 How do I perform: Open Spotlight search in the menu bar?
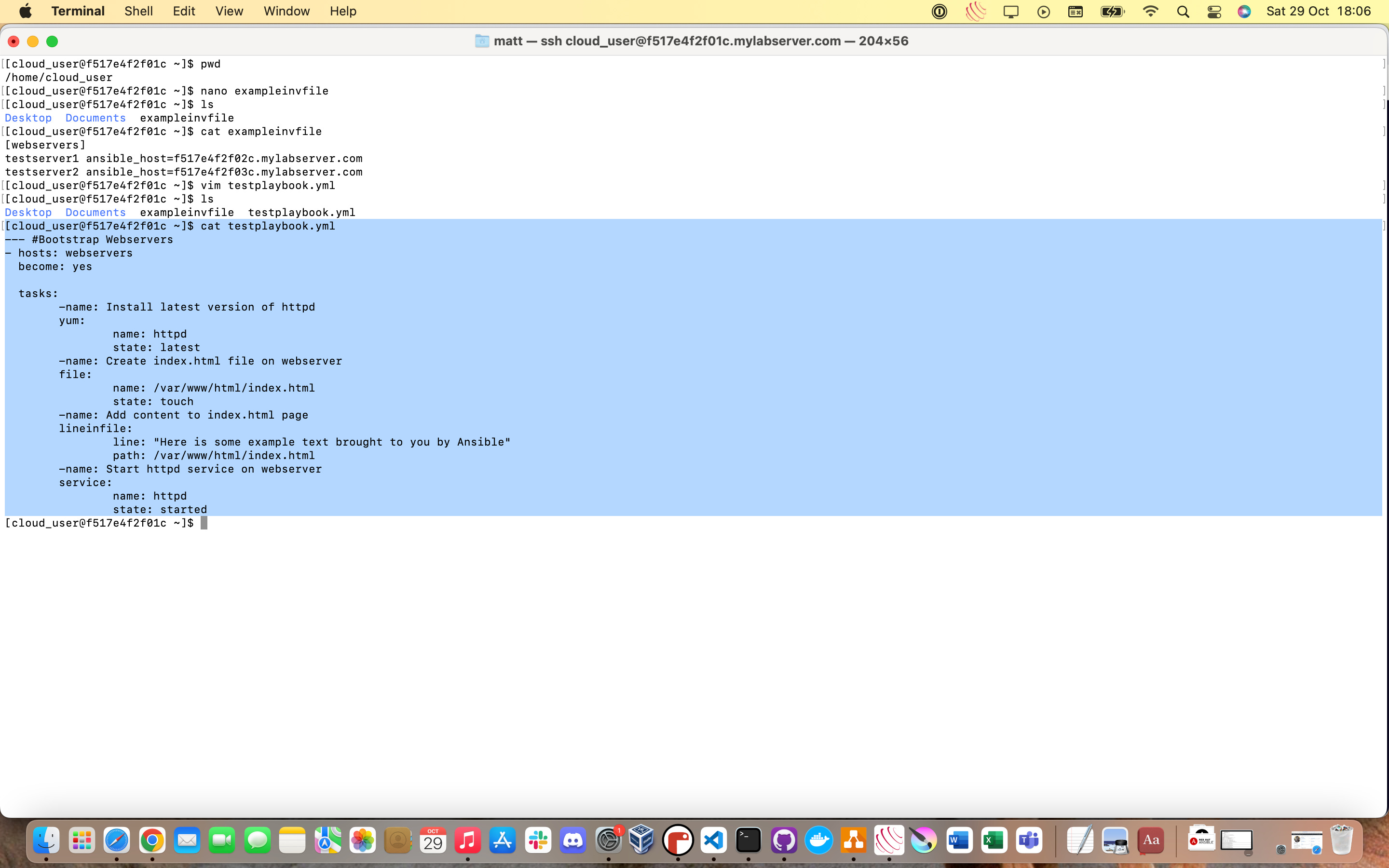(x=1183, y=12)
